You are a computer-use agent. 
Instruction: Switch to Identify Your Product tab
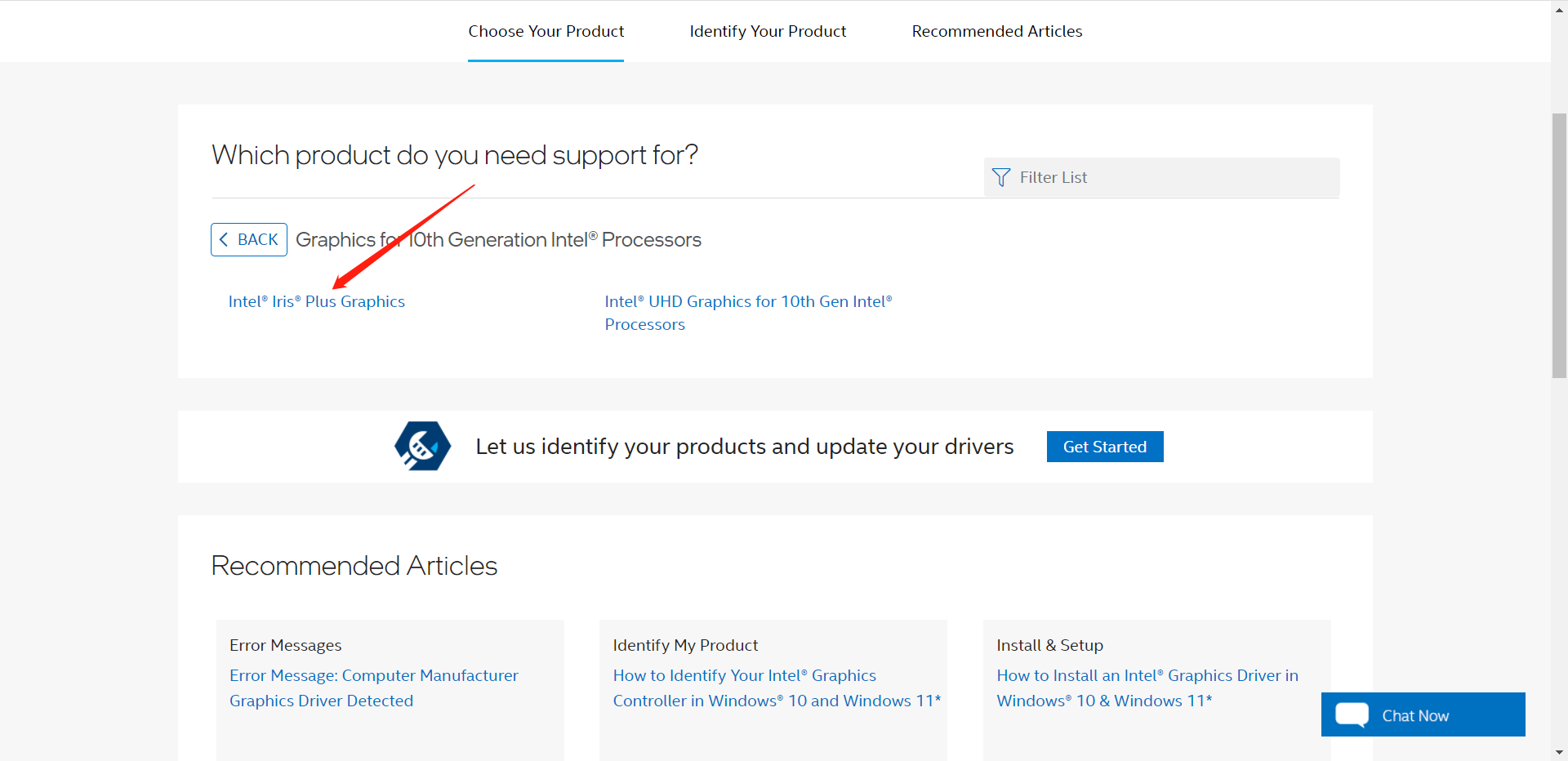[x=768, y=31]
